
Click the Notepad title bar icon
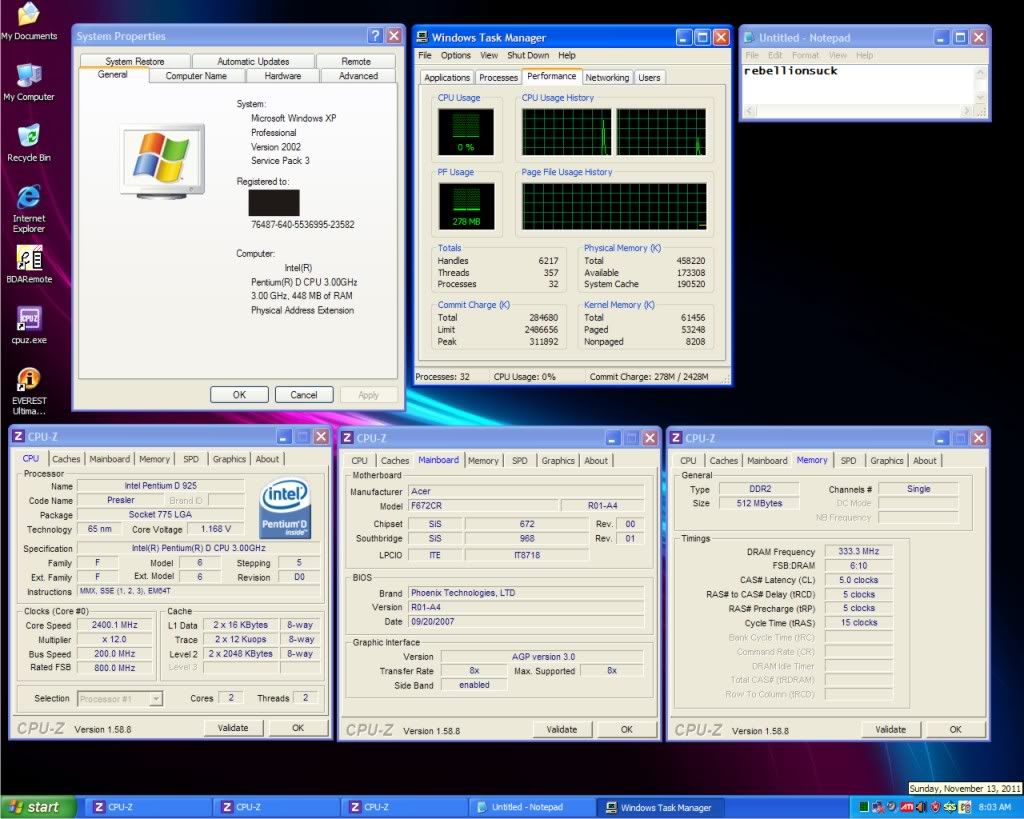[x=749, y=38]
